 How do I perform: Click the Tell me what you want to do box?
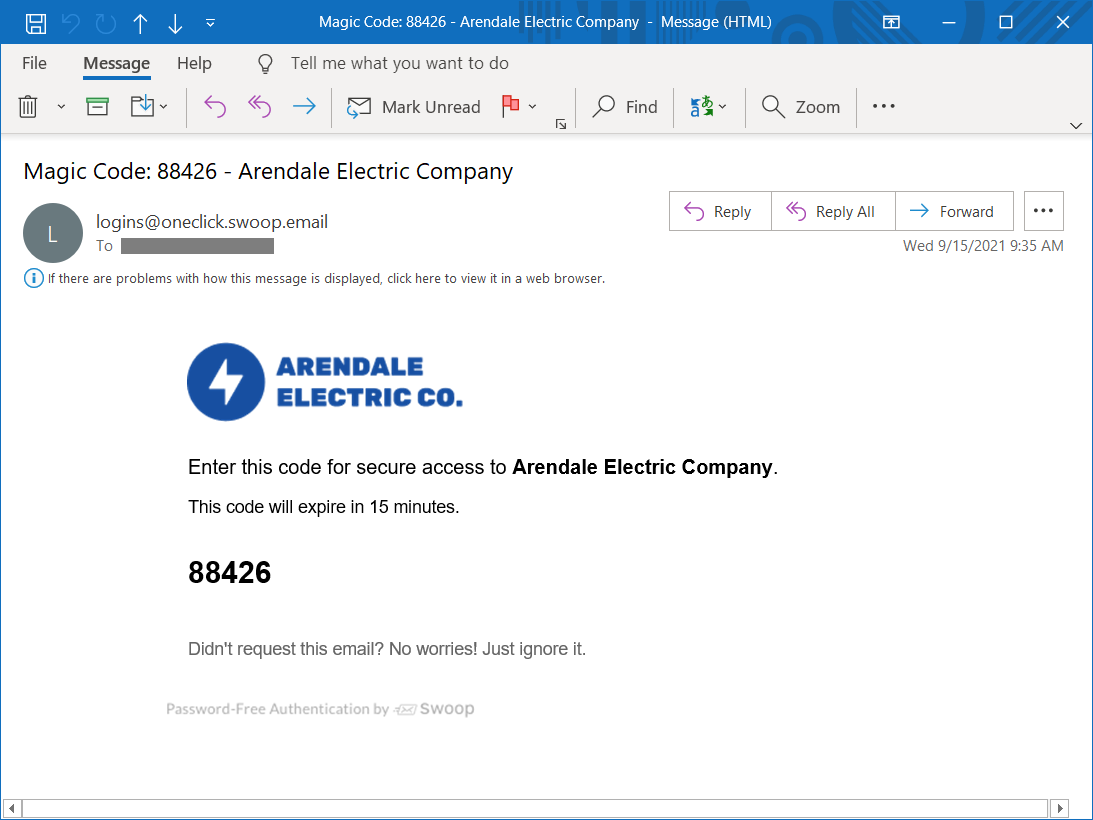399,63
